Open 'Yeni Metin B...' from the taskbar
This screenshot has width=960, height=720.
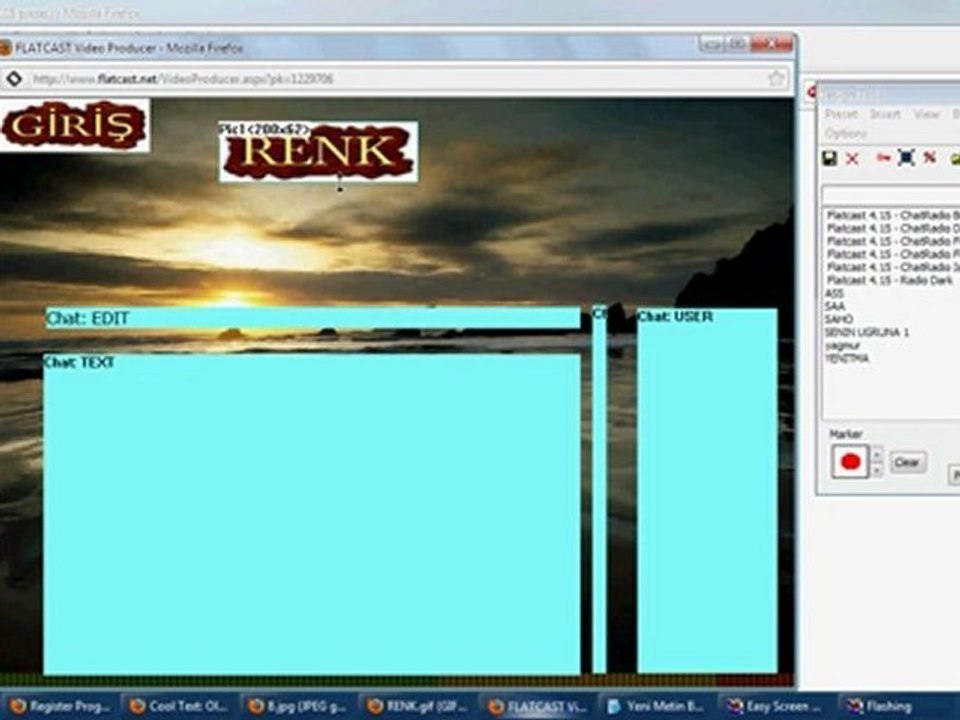click(656, 707)
